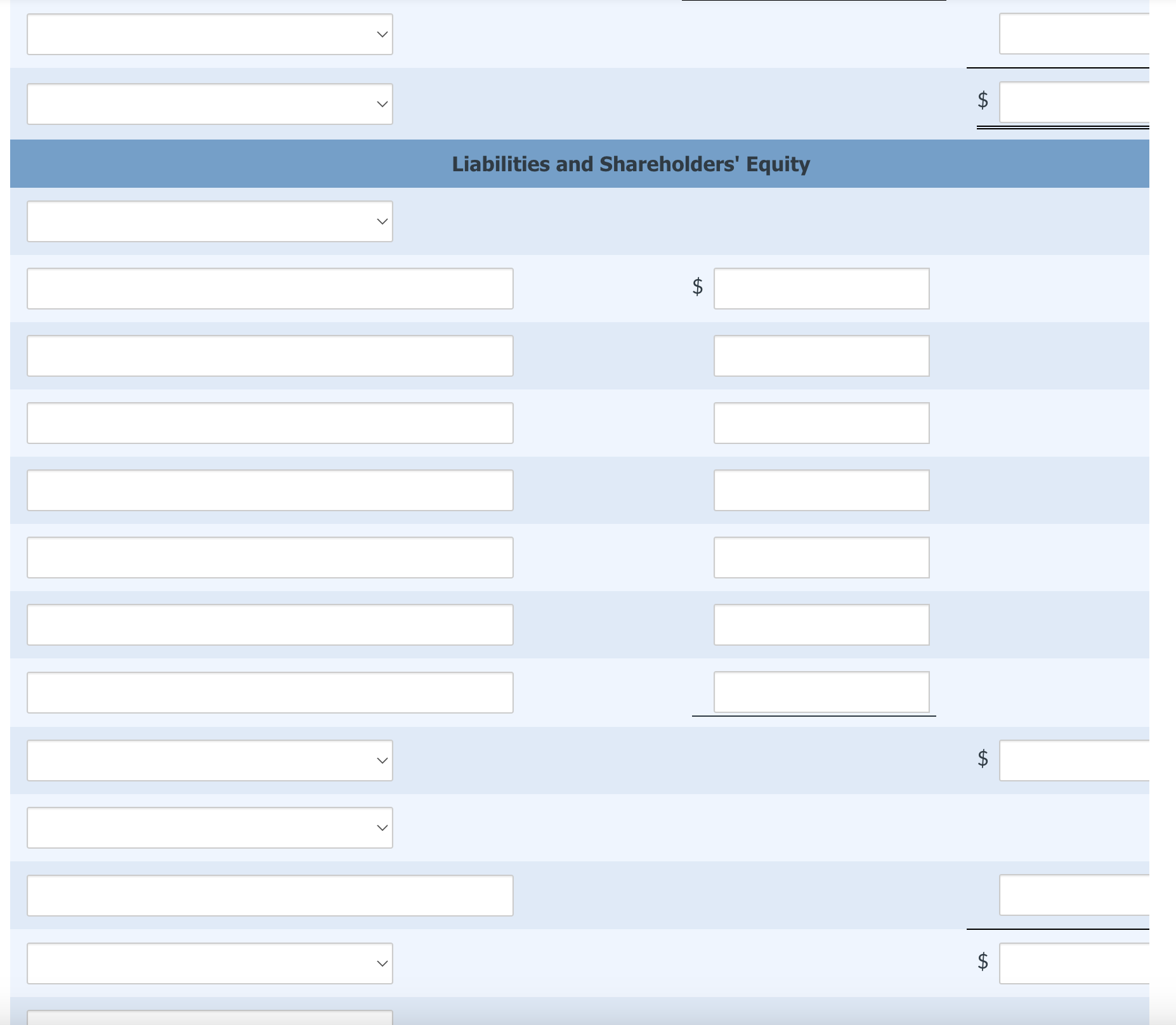Viewport: 1176px width, 1025px height.
Task: Select the second account label text box
Action: (270, 355)
